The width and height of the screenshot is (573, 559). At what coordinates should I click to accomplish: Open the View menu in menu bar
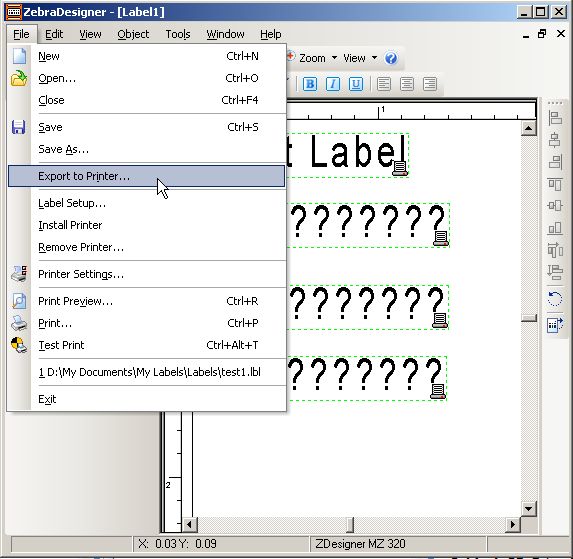[90, 34]
